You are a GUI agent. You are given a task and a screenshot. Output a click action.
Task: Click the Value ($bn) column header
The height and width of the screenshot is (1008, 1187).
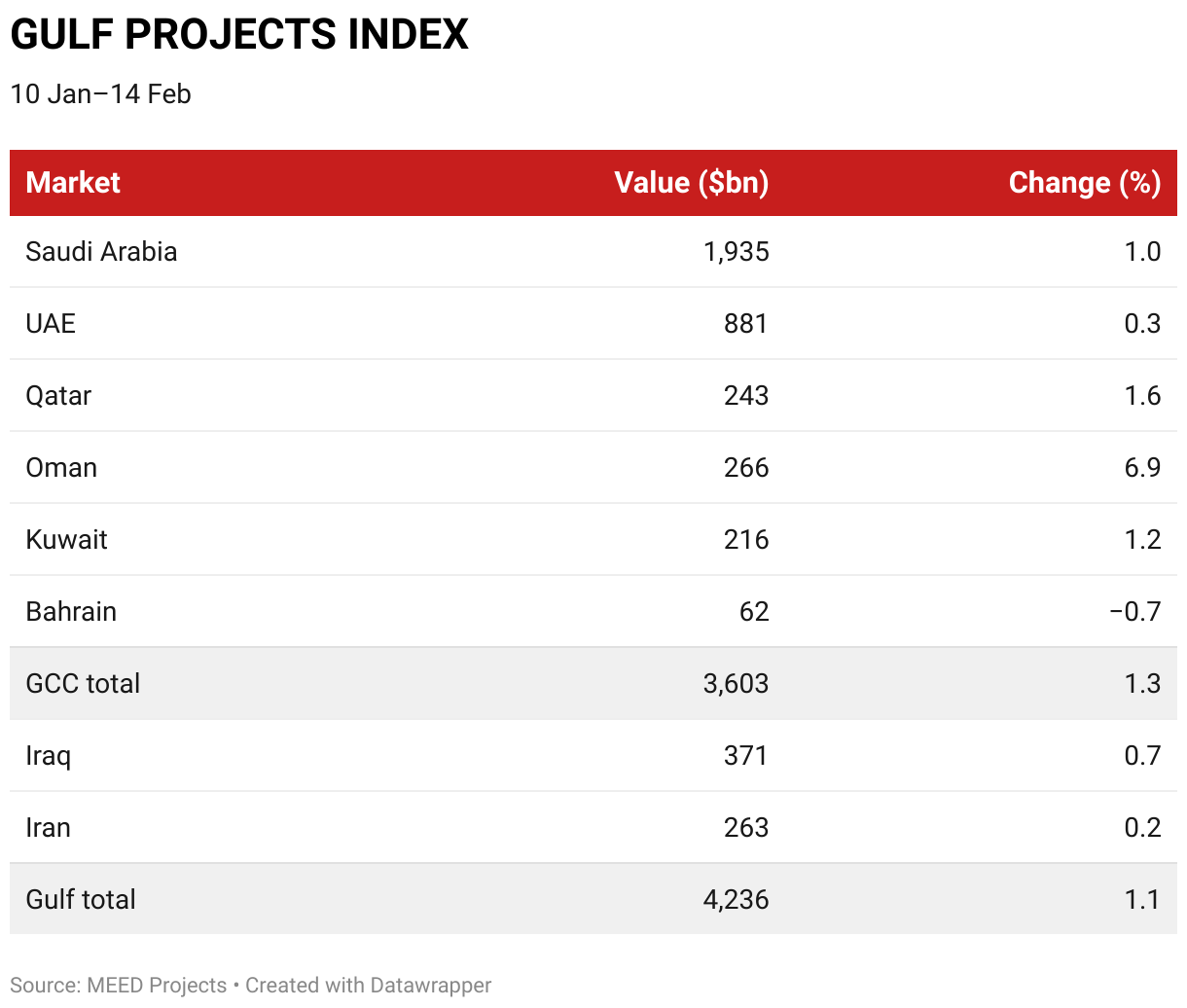point(692,183)
